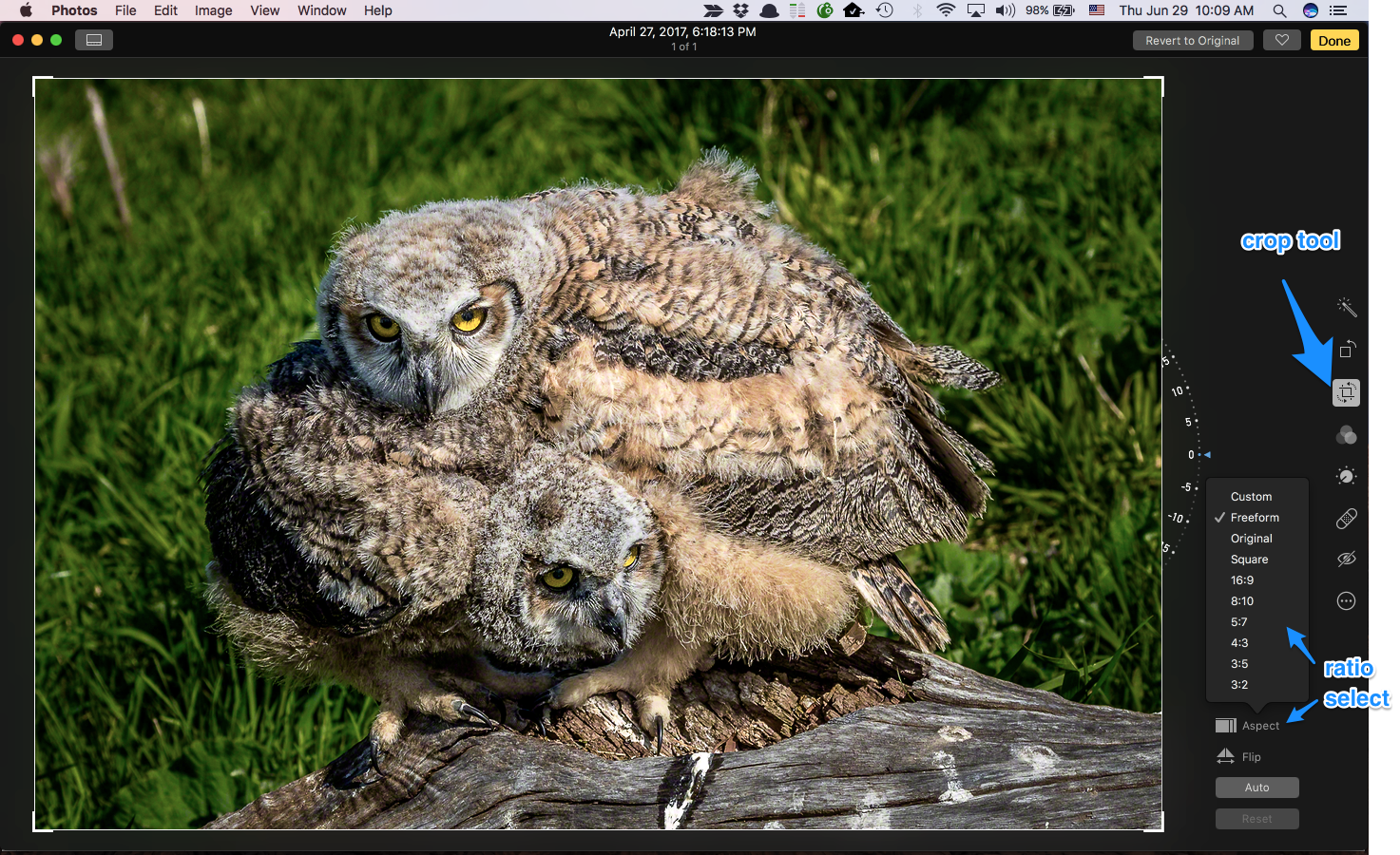Image resolution: width=1400 pixels, height=855 pixels.
Task: Select the Red-eye correction tool
Action: point(1346,560)
